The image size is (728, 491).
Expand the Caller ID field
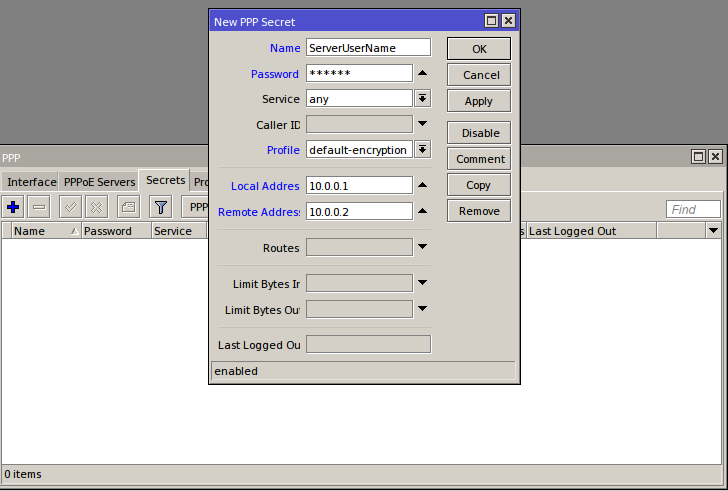(x=422, y=124)
